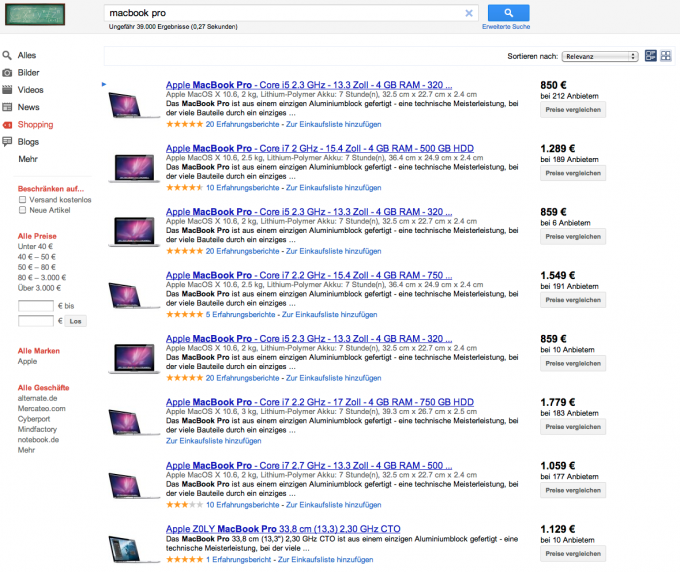Click the minimum price input field
680x572 pixels.
[x=36, y=305]
